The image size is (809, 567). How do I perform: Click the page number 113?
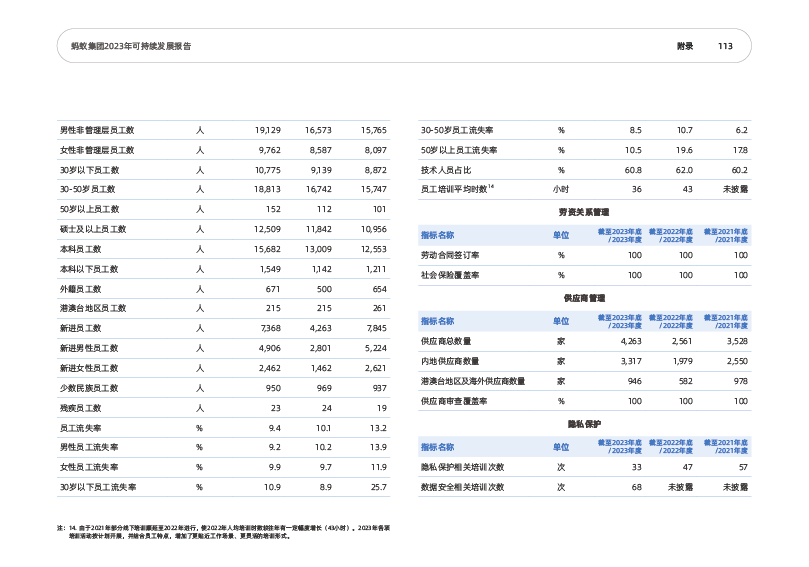[725, 46]
